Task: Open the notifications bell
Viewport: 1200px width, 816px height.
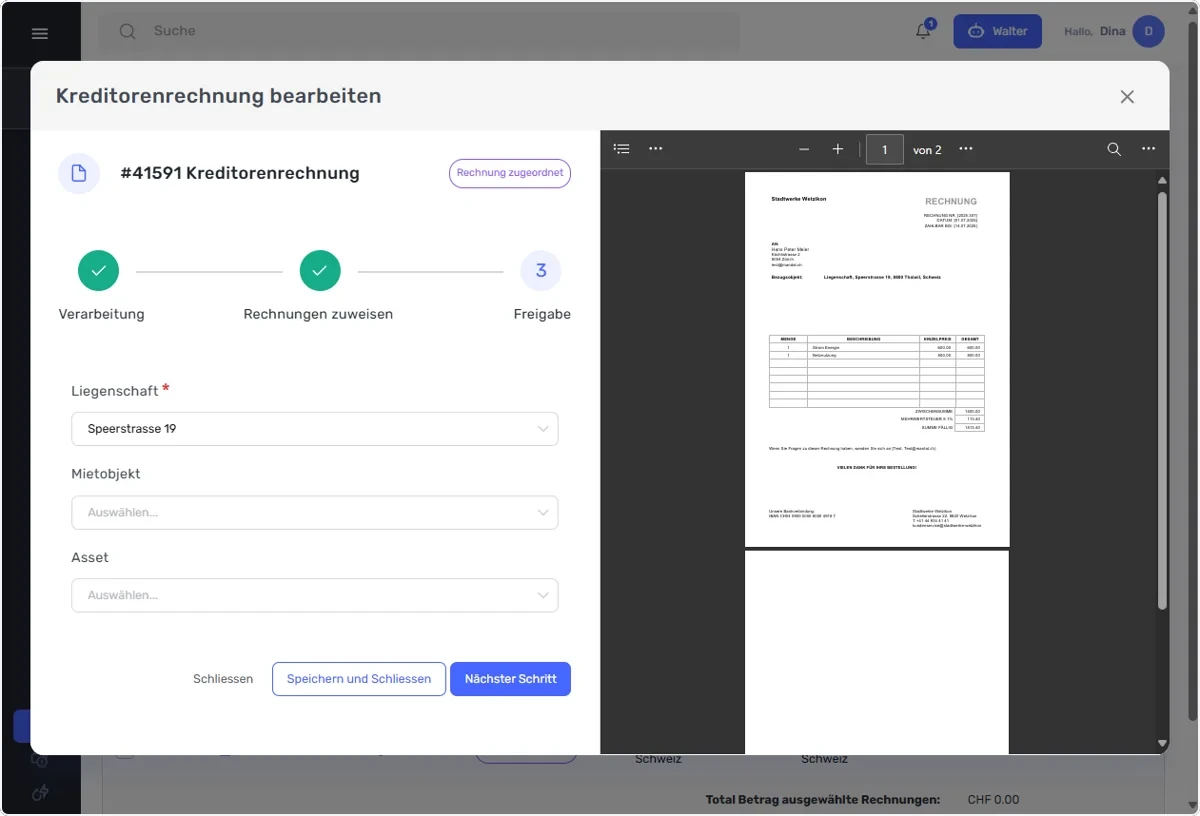Action: tap(924, 31)
